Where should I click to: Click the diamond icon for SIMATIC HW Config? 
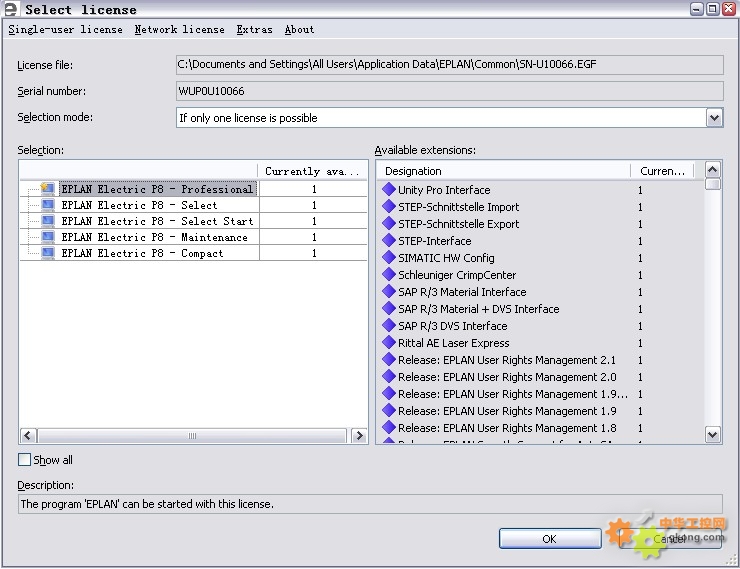point(388,257)
